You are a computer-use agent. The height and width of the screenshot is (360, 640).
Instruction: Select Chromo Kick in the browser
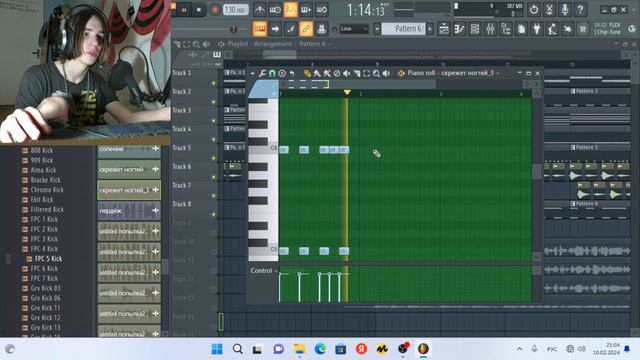point(47,190)
